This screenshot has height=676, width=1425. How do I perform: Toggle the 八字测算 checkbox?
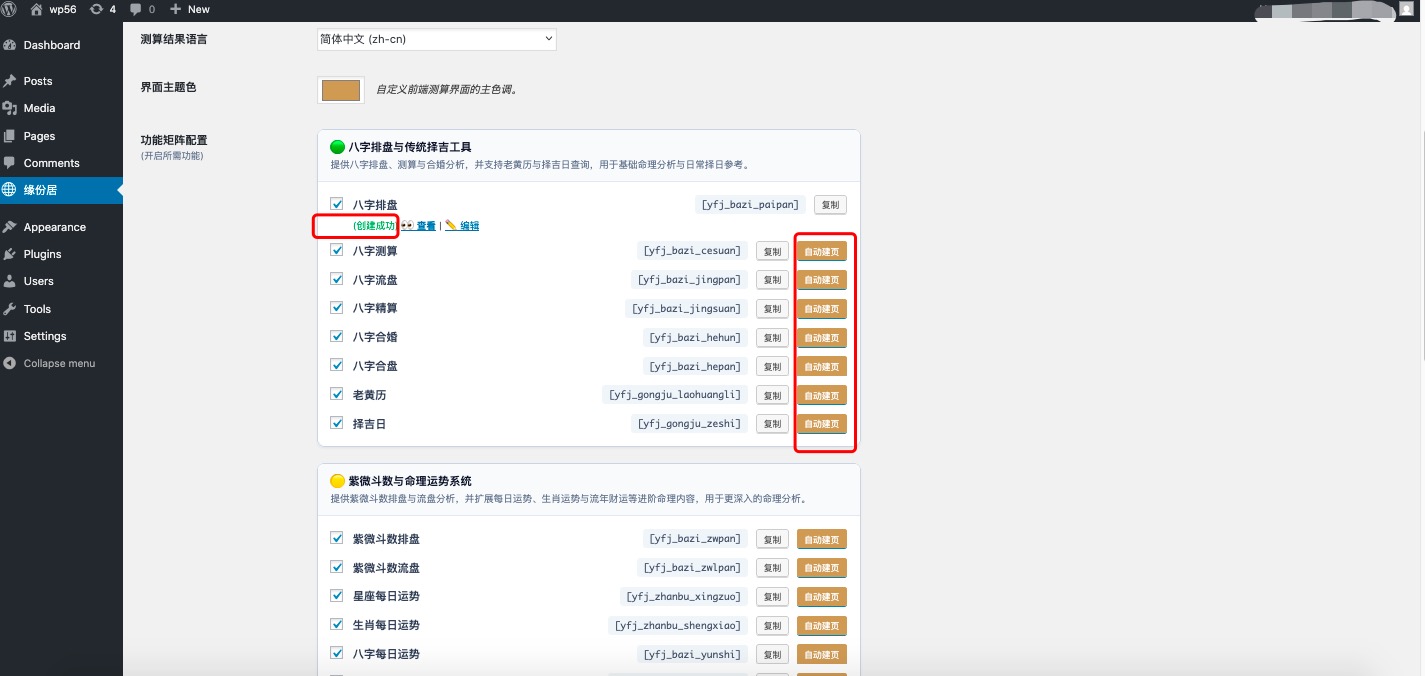[337, 250]
